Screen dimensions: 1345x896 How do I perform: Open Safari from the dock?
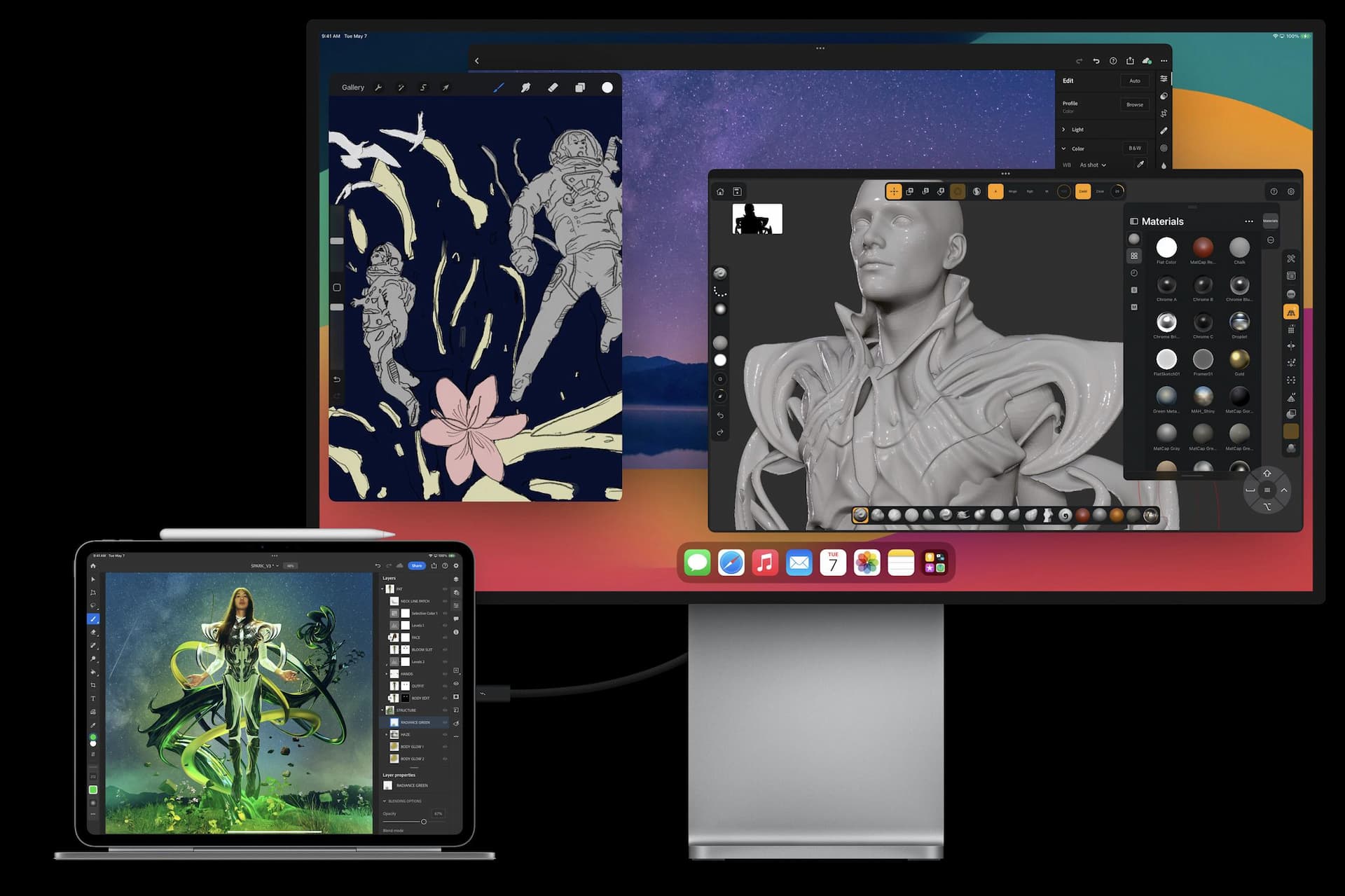pos(731,563)
